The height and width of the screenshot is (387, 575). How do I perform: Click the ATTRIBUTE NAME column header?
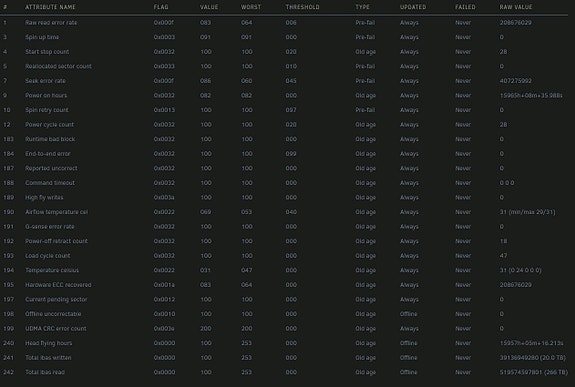coord(50,7)
